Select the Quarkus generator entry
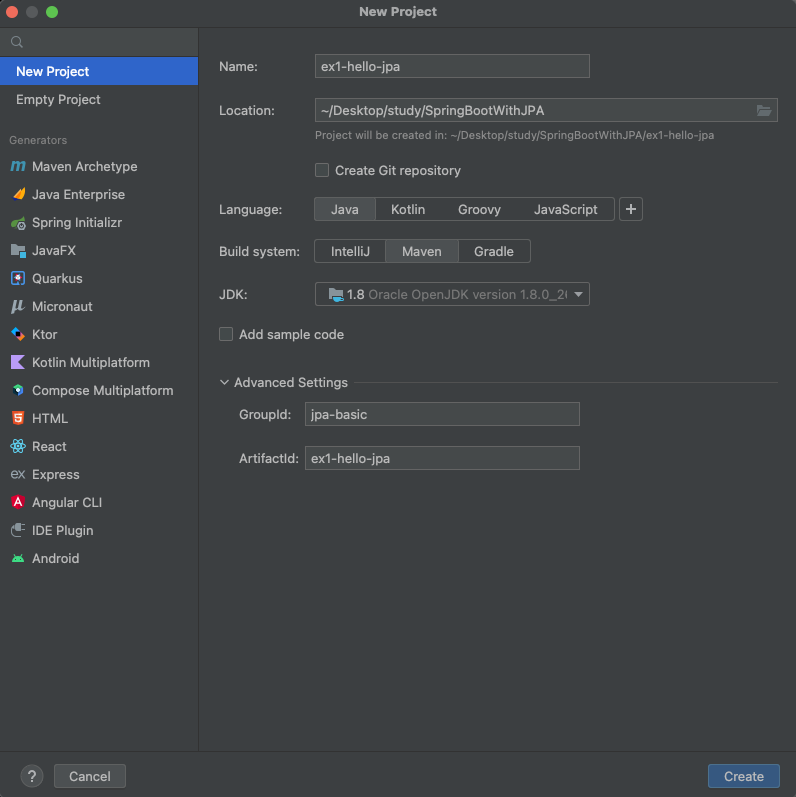The image size is (796, 797). 99,279
